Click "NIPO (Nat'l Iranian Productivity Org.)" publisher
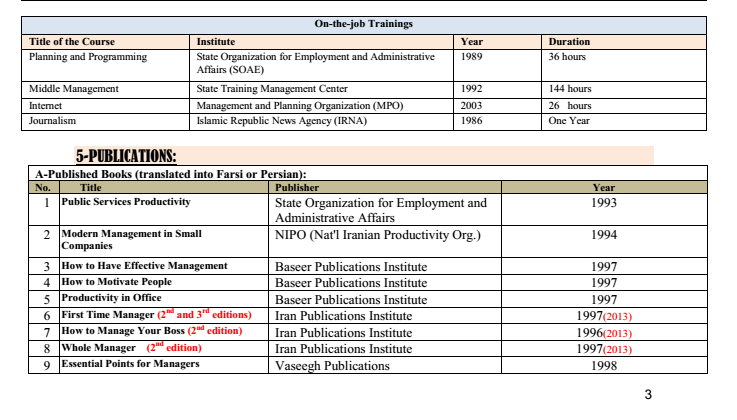737x420 pixels. 378,235
